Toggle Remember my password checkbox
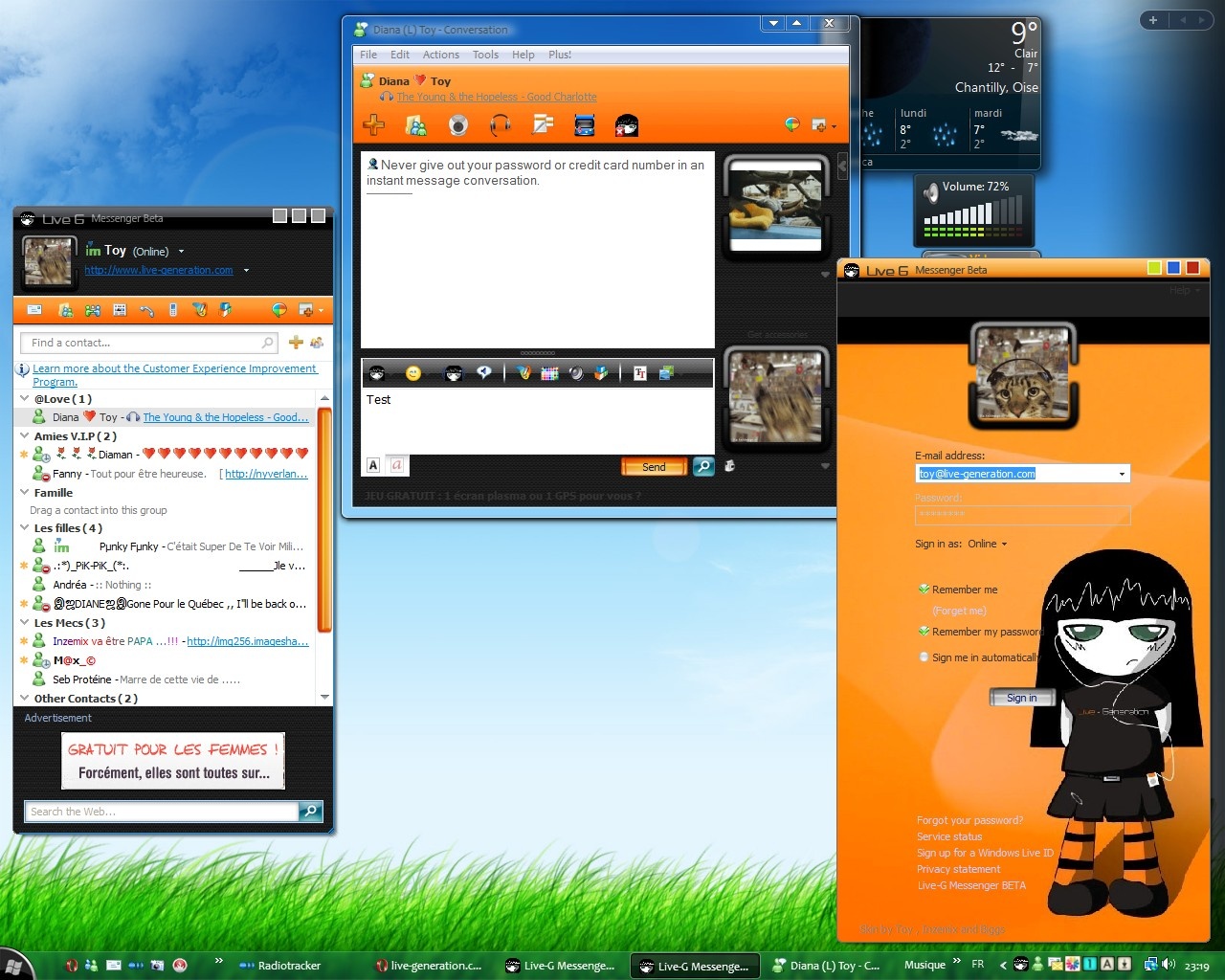Screen dimensions: 1225x980 coord(924,632)
